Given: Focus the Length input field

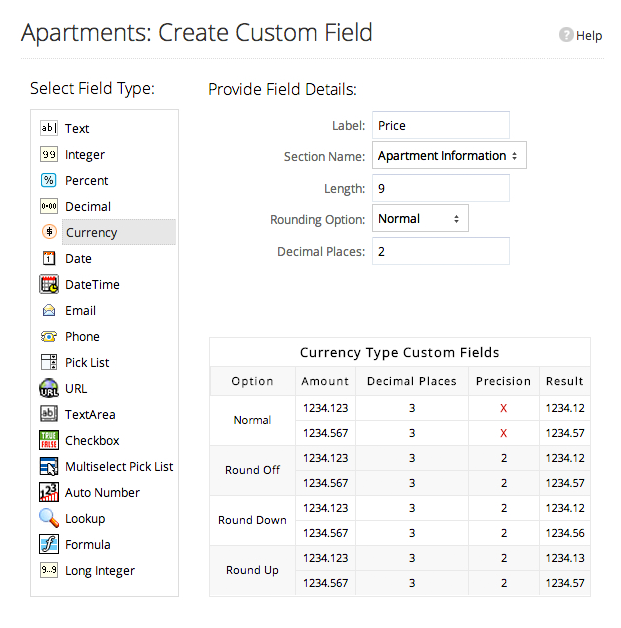Looking at the screenshot, I should tap(440, 188).
